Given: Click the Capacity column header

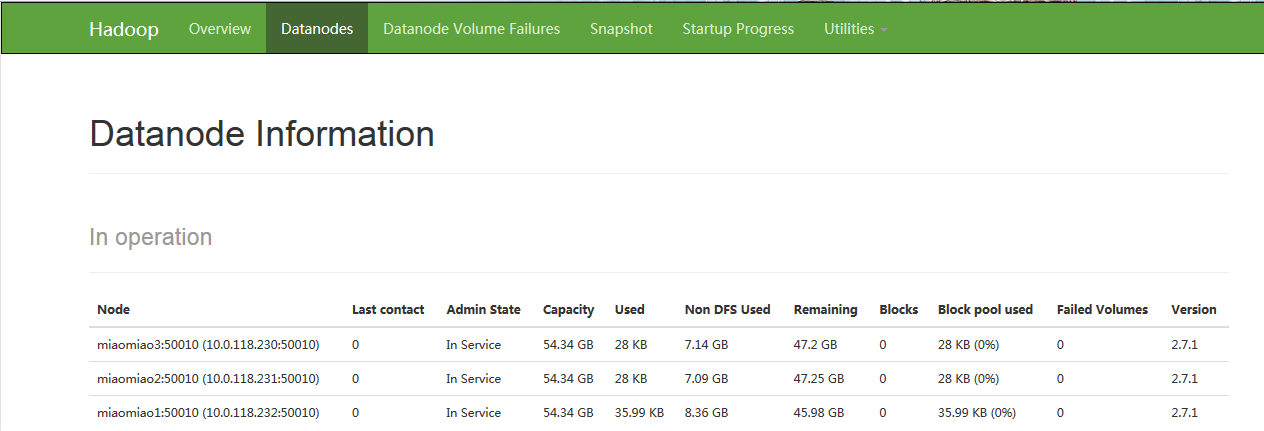Looking at the screenshot, I should click(568, 310).
